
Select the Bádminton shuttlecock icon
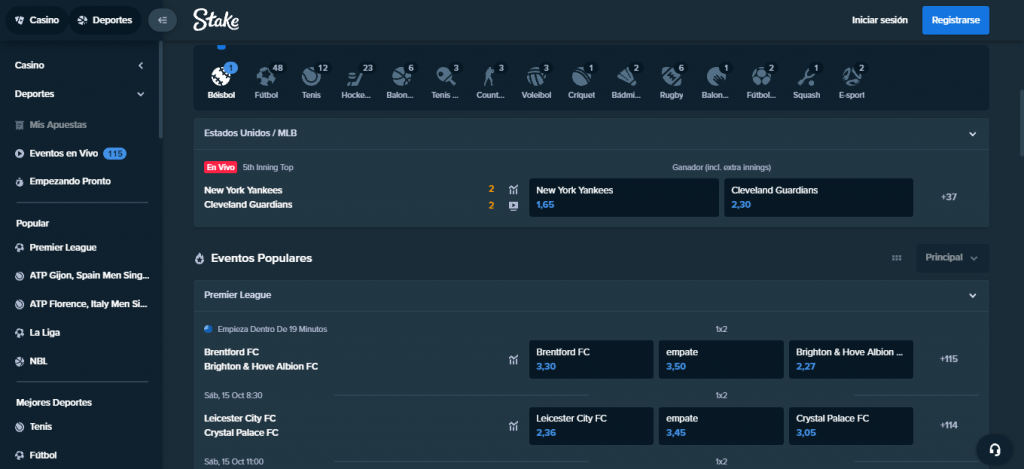626,77
